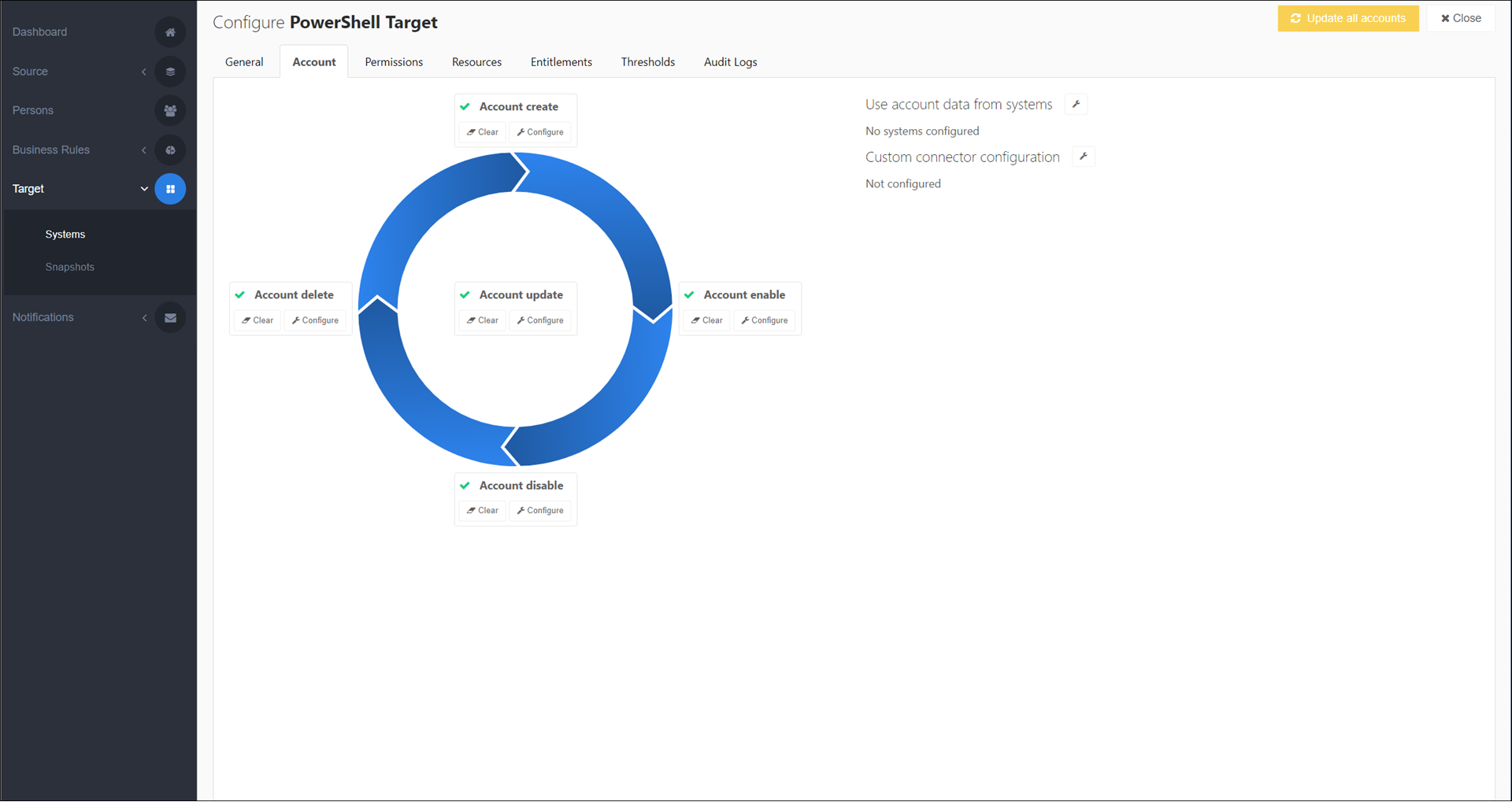Image resolution: width=1512 pixels, height=802 pixels.
Task: Open wrench for Custom connector configuration
Action: (1084, 157)
